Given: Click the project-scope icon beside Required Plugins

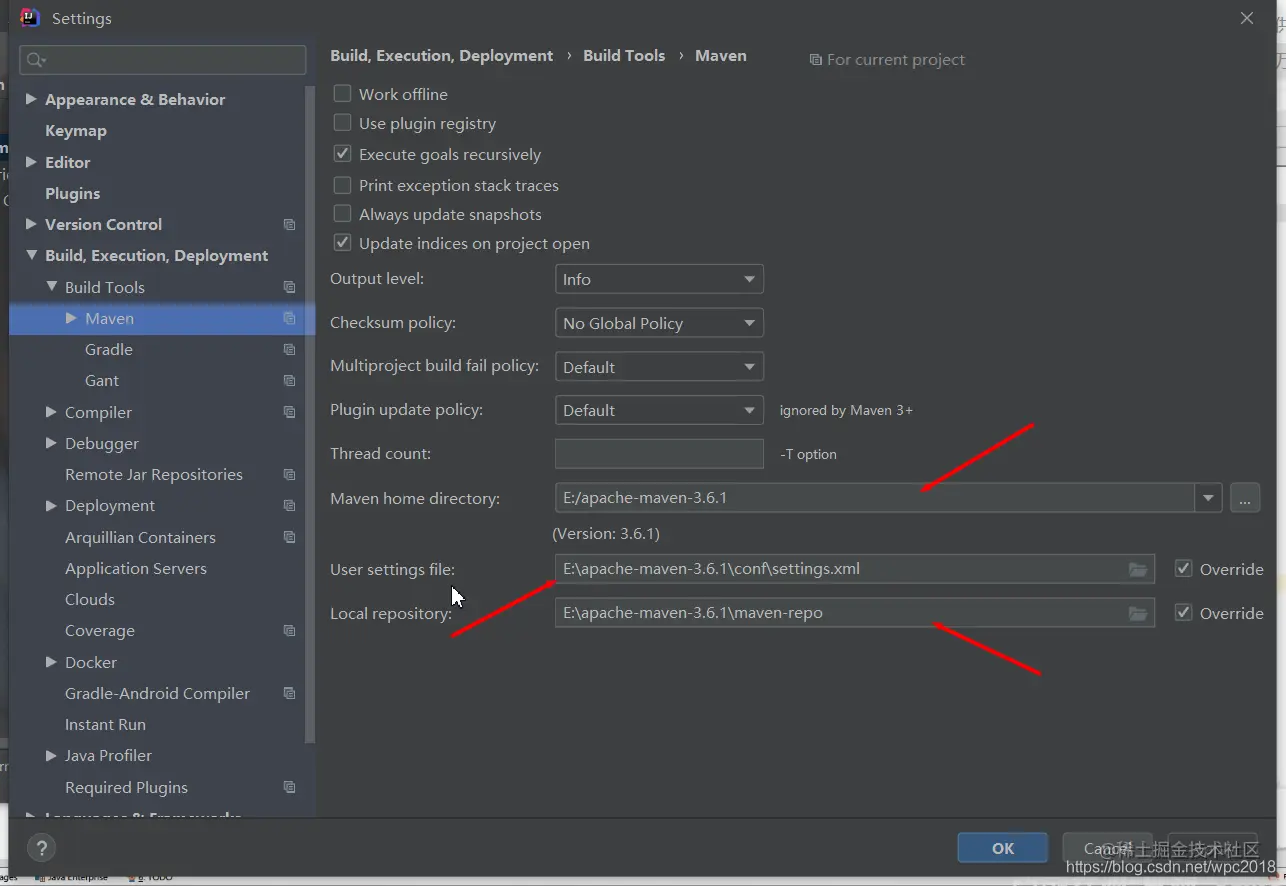Looking at the screenshot, I should click(x=289, y=788).
